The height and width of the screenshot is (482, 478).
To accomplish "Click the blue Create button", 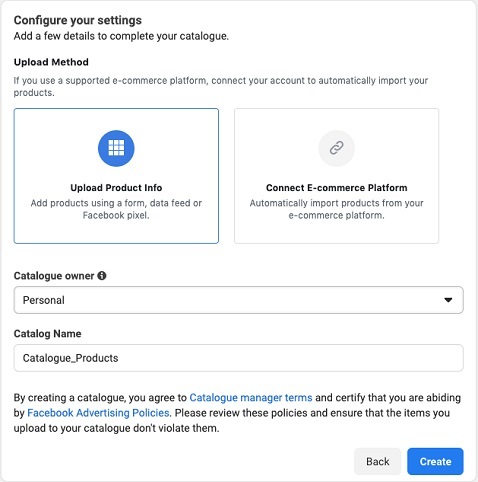I will tap(435, 462).
